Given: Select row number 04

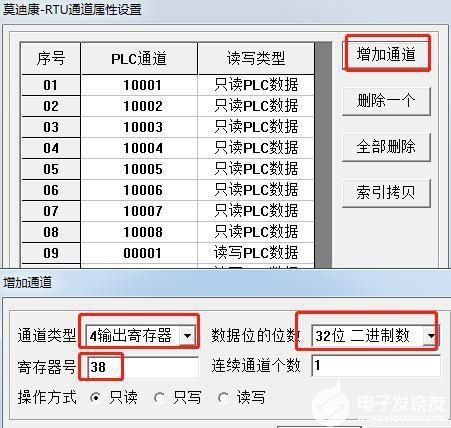Looking at the screenshot, I should (51, 148).
